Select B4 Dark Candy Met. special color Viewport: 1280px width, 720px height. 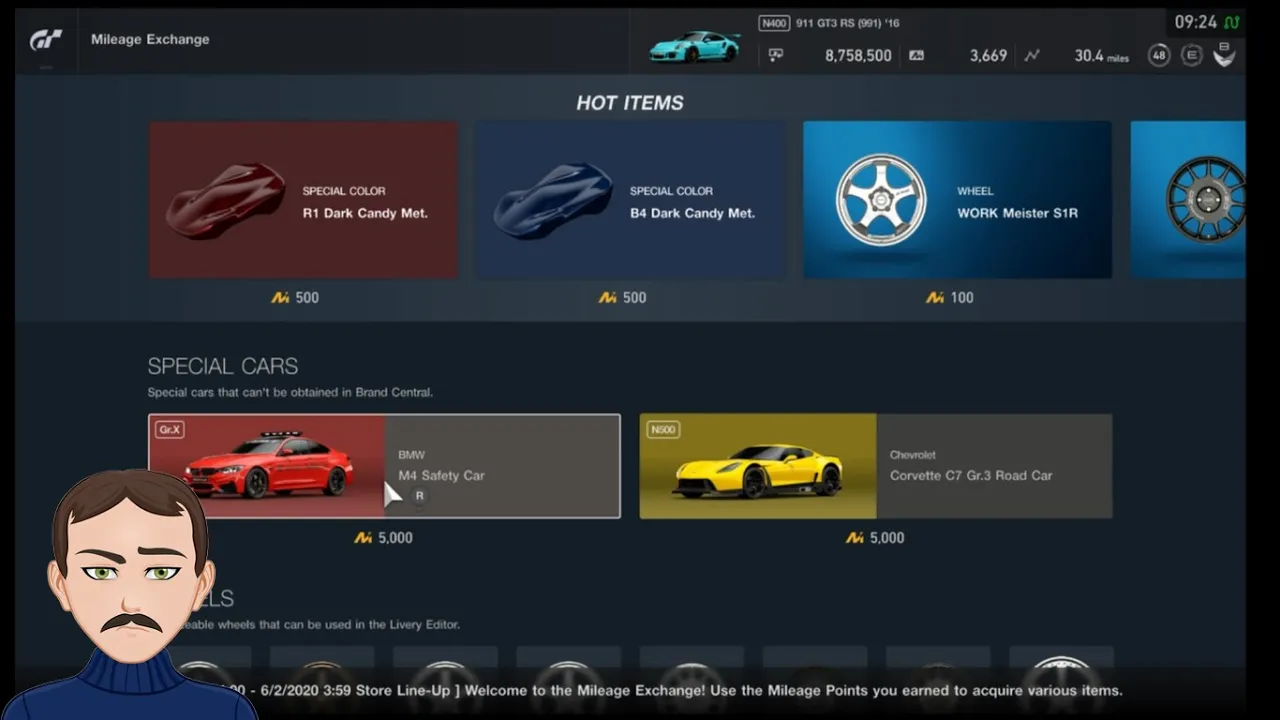tap(630, 200)
